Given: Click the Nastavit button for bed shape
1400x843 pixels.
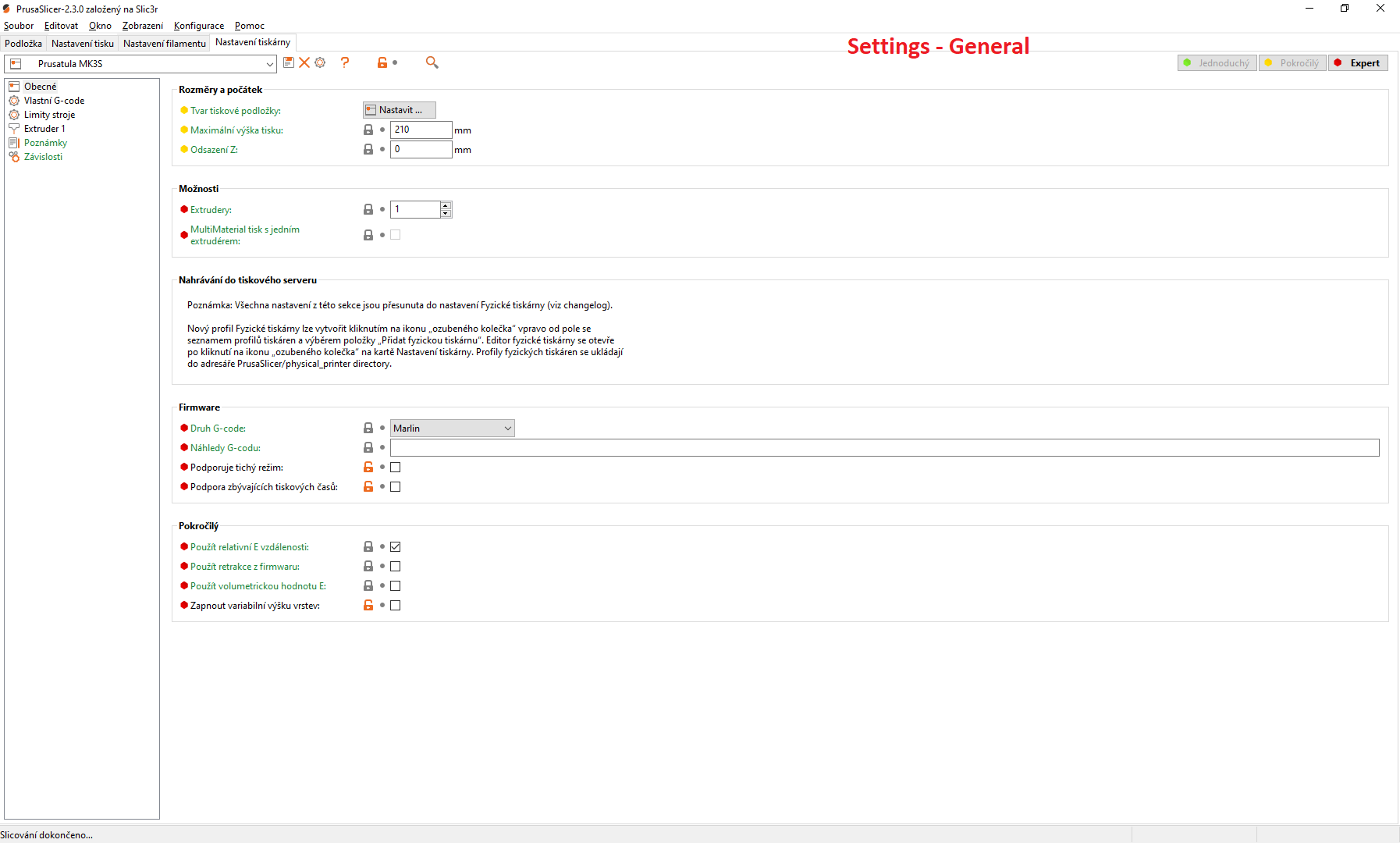Looking at the screenshot, I should (x=399, y=109).
